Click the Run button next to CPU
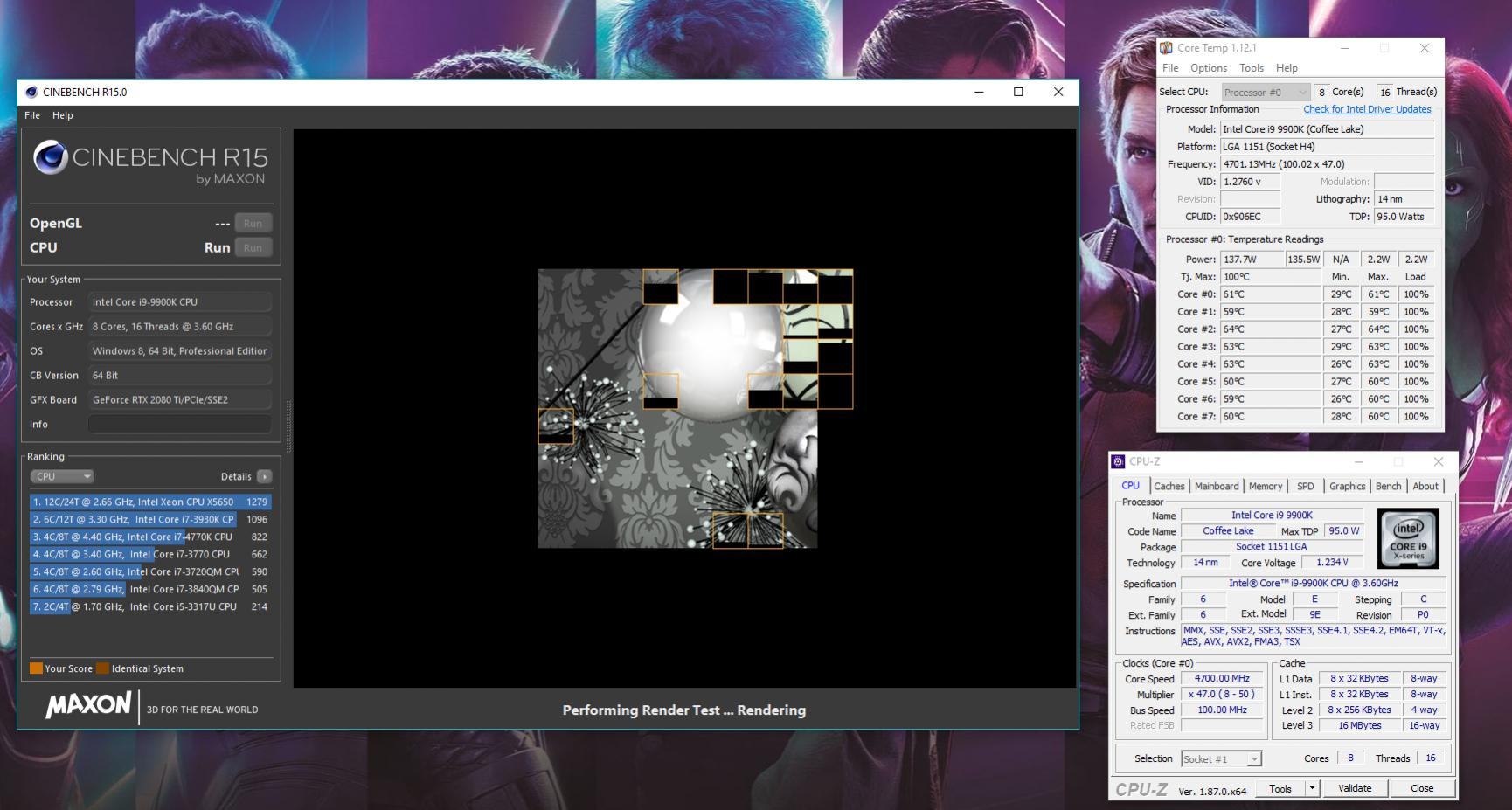 (253, 247)
